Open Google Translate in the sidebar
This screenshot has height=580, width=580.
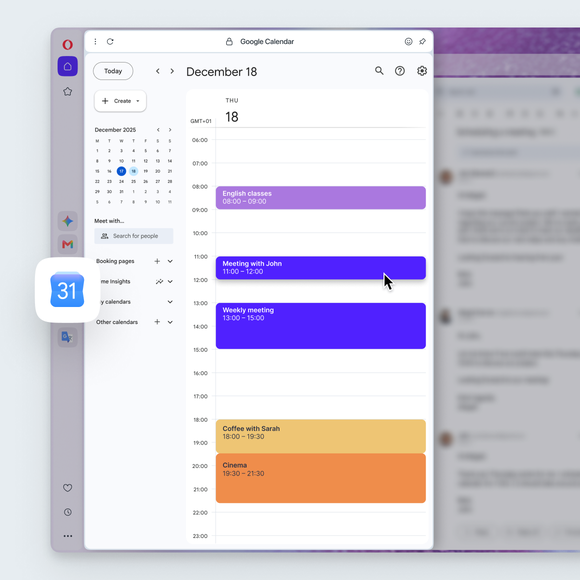[x=67, y=337]
